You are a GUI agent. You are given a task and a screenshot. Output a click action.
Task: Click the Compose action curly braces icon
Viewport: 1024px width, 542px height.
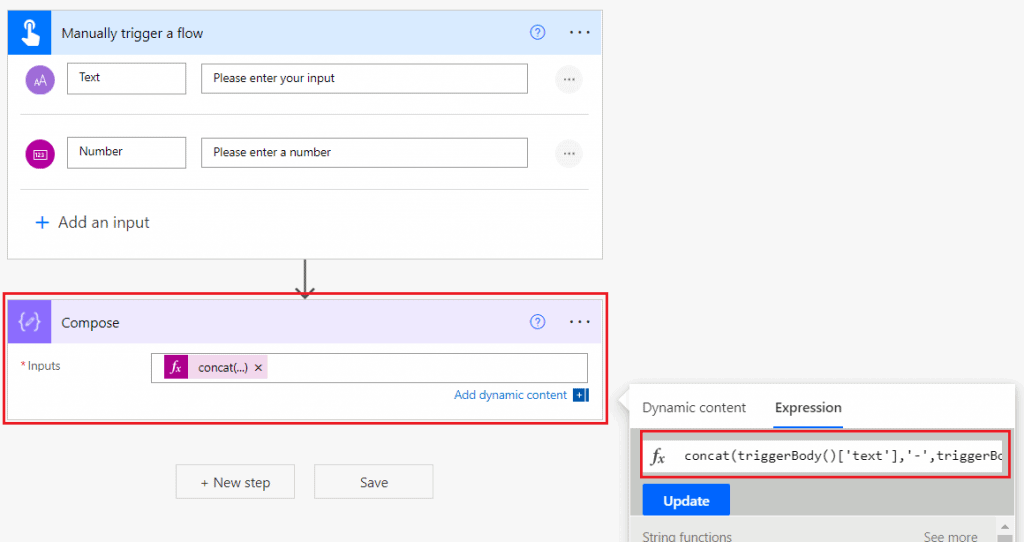point(29,322)
